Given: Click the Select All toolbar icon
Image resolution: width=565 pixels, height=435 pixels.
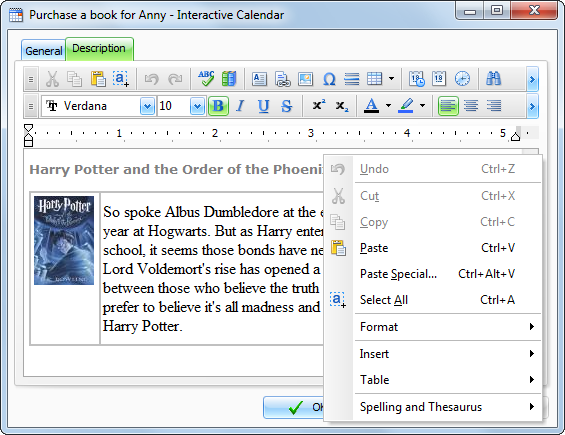Looking at the screenshot, I should [x=121, y=79].
